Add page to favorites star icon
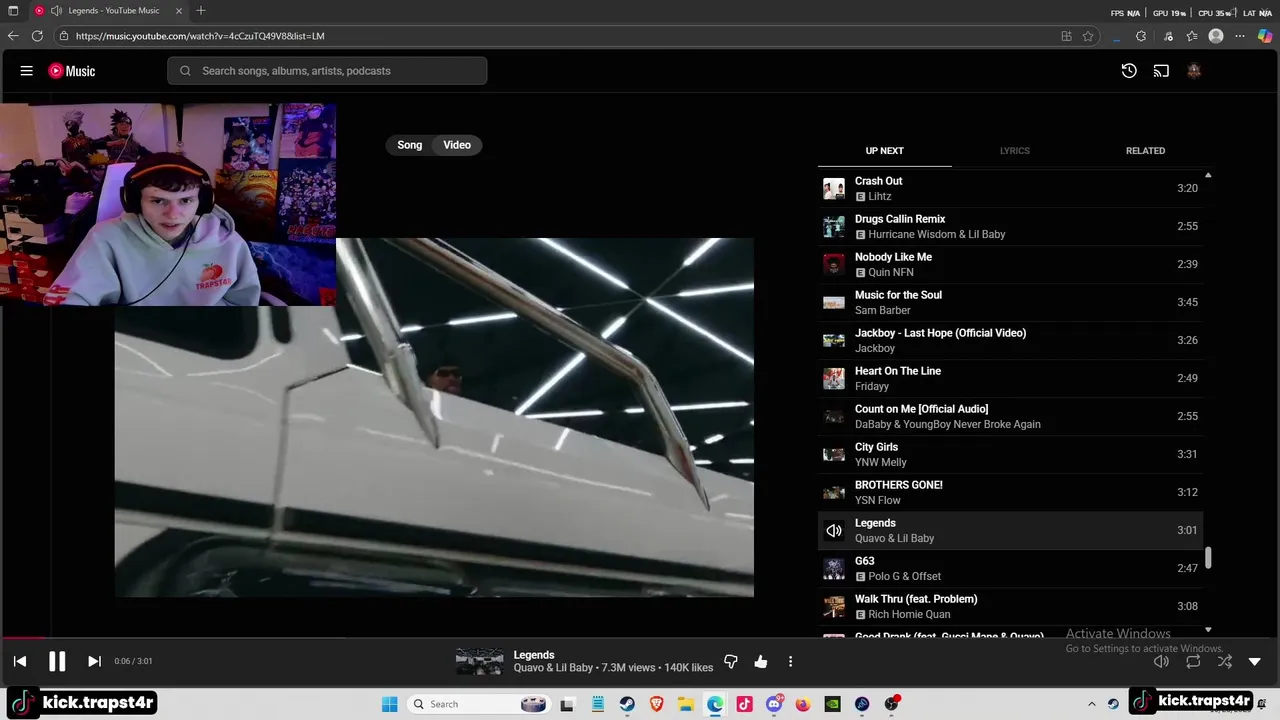Viewport: 1280px width, 720px height. tap(1088, 36)
